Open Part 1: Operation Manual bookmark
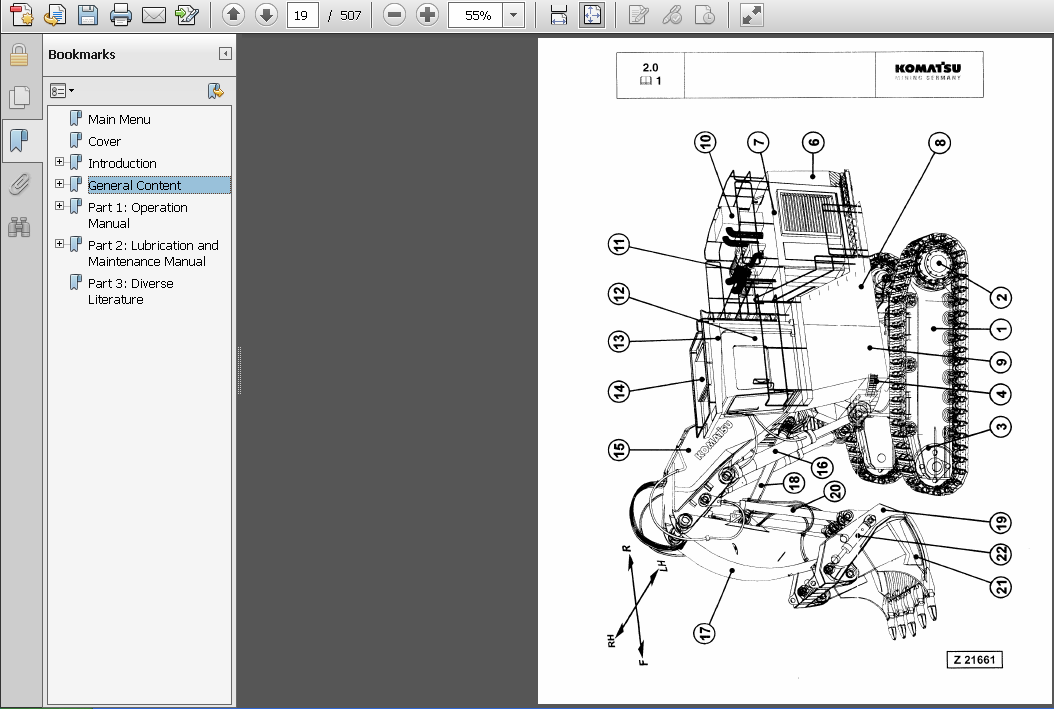1054x709 pixels. point(138,216)
